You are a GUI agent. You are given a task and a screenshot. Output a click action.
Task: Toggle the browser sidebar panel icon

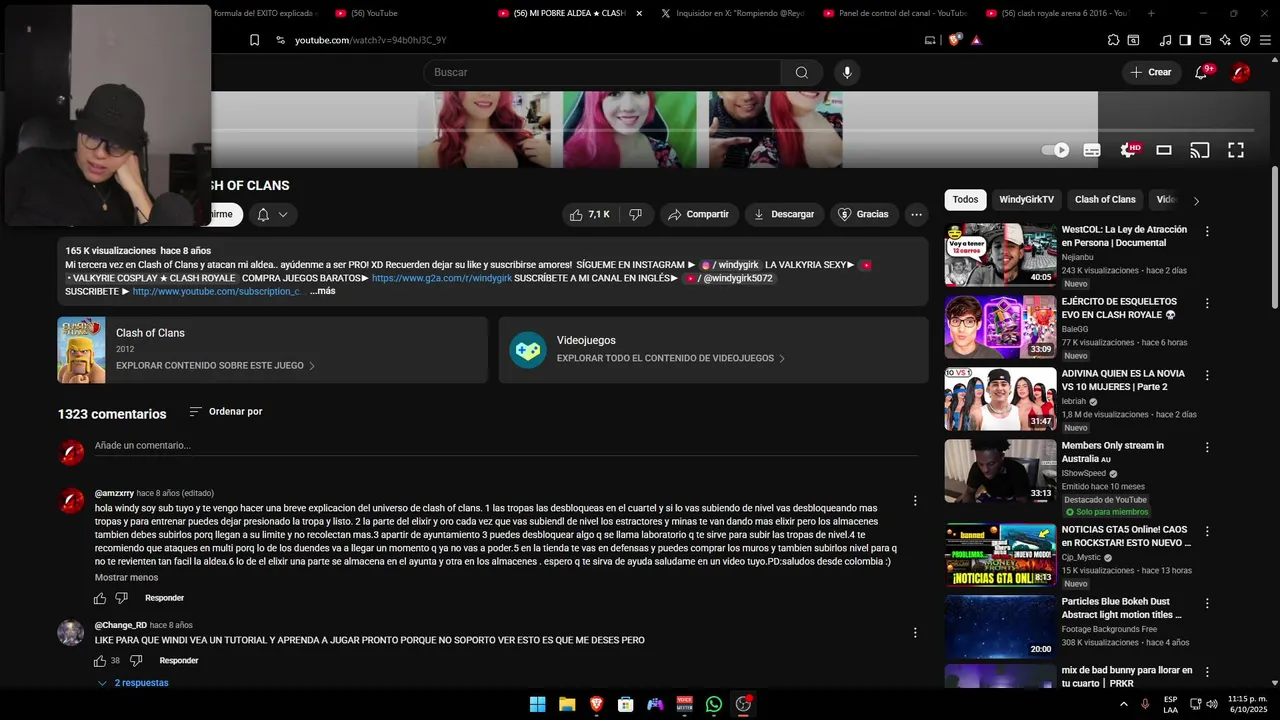click(1185, 40)
